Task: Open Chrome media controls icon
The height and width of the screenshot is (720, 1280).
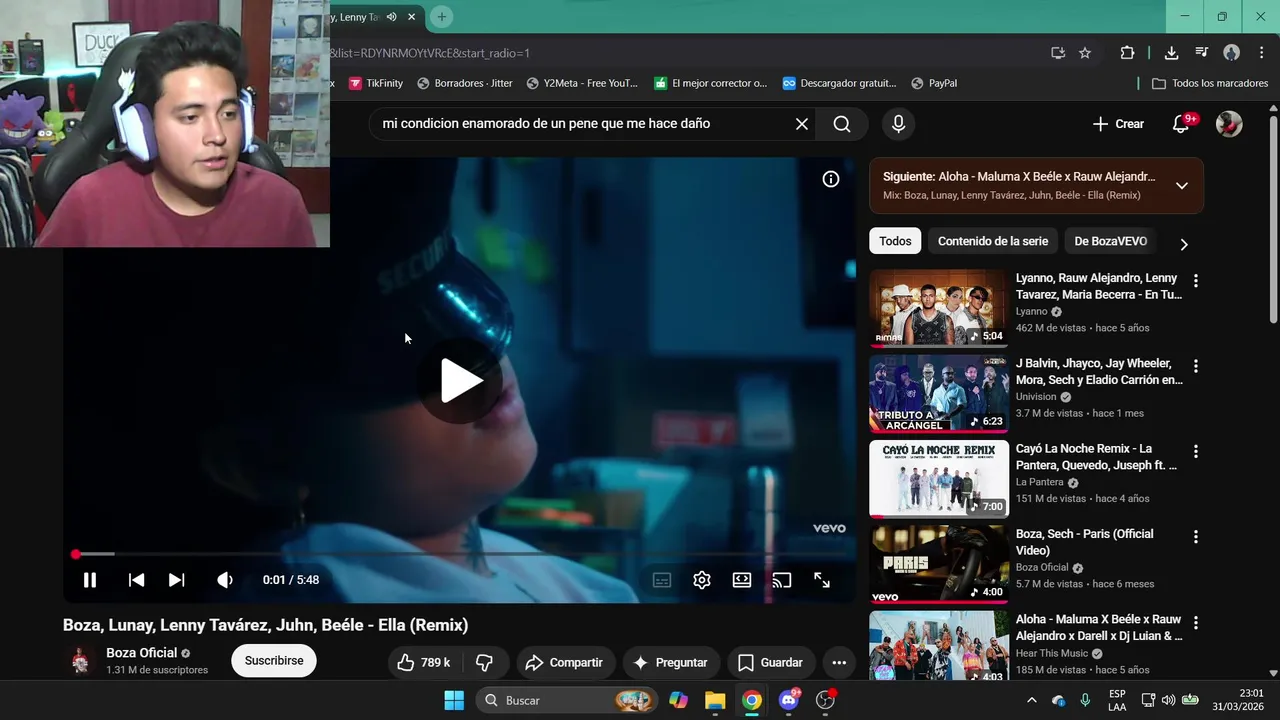Action: (x=1201, y=53)
